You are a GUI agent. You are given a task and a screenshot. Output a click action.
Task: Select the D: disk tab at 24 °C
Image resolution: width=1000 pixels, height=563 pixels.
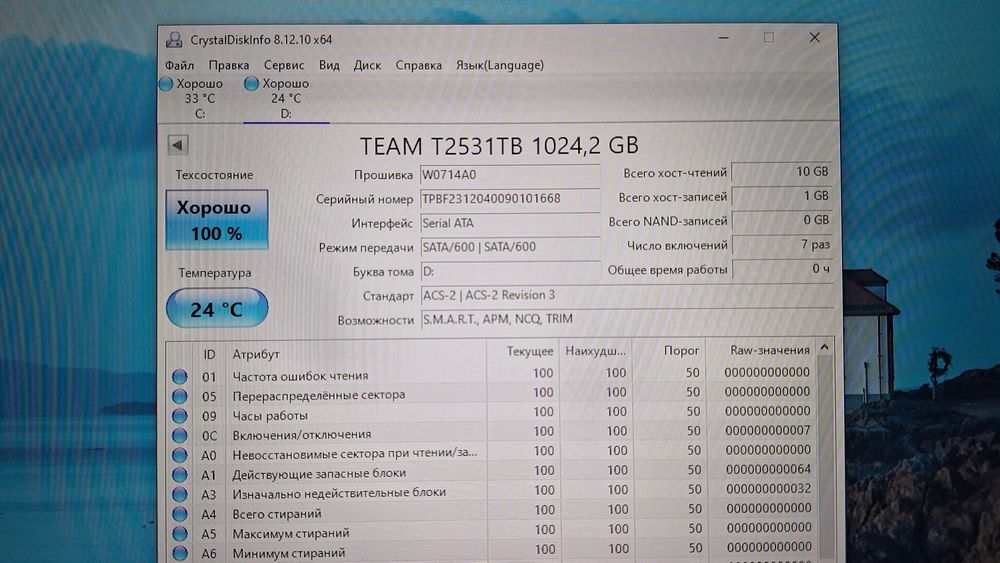[286, 99]
